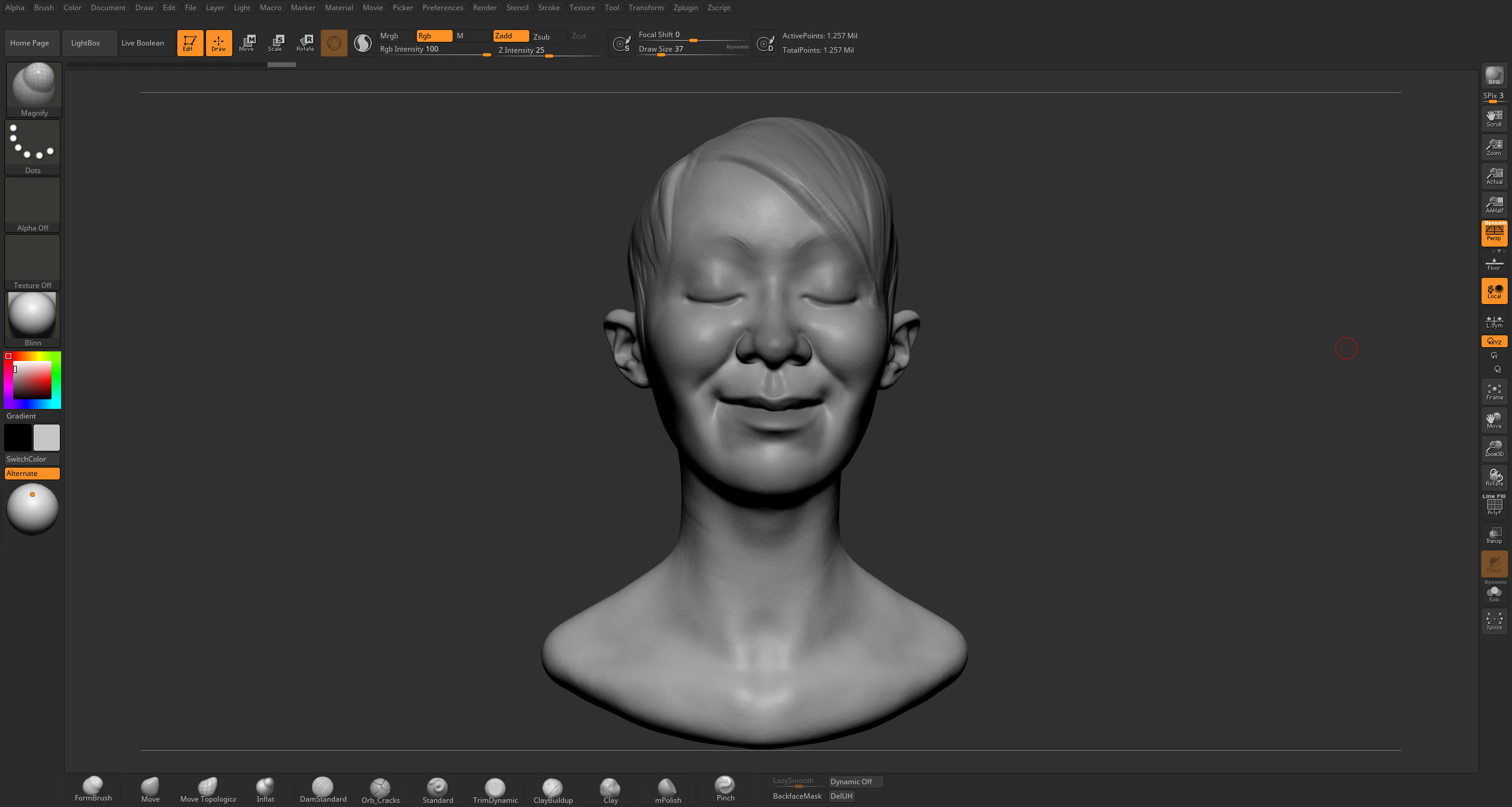Viewport: 1512px width, 807px height.
Task: Open the Tool menu
Action: click(611, 7)
